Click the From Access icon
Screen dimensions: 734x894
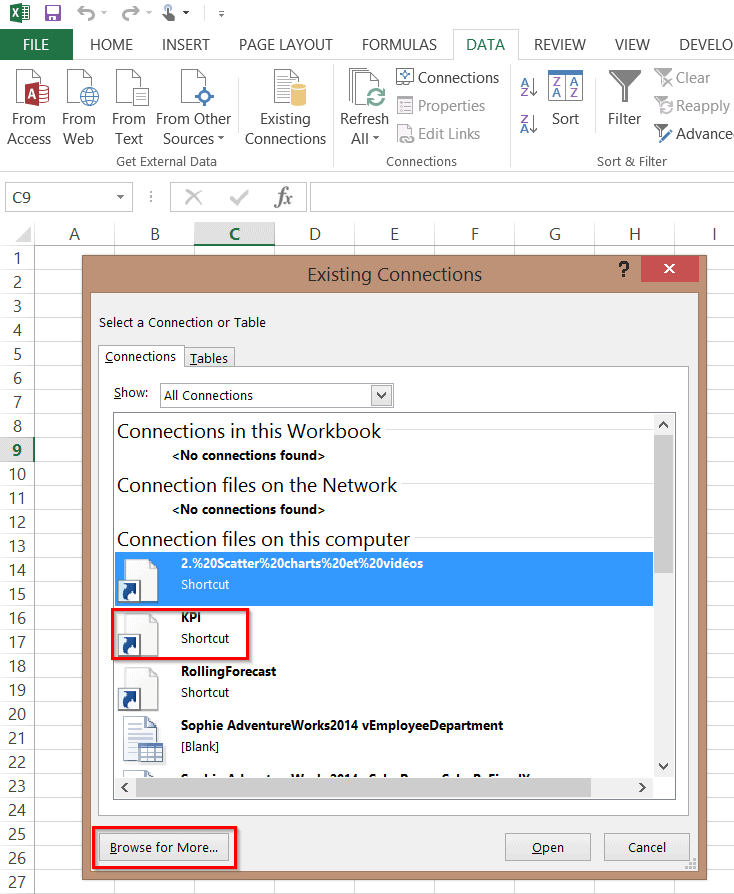click(x=29, y=91)
